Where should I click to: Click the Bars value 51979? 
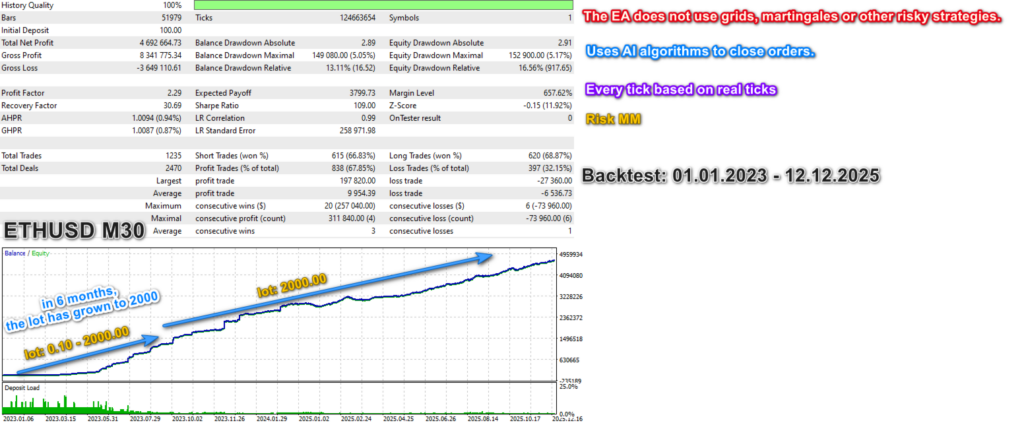172,18
